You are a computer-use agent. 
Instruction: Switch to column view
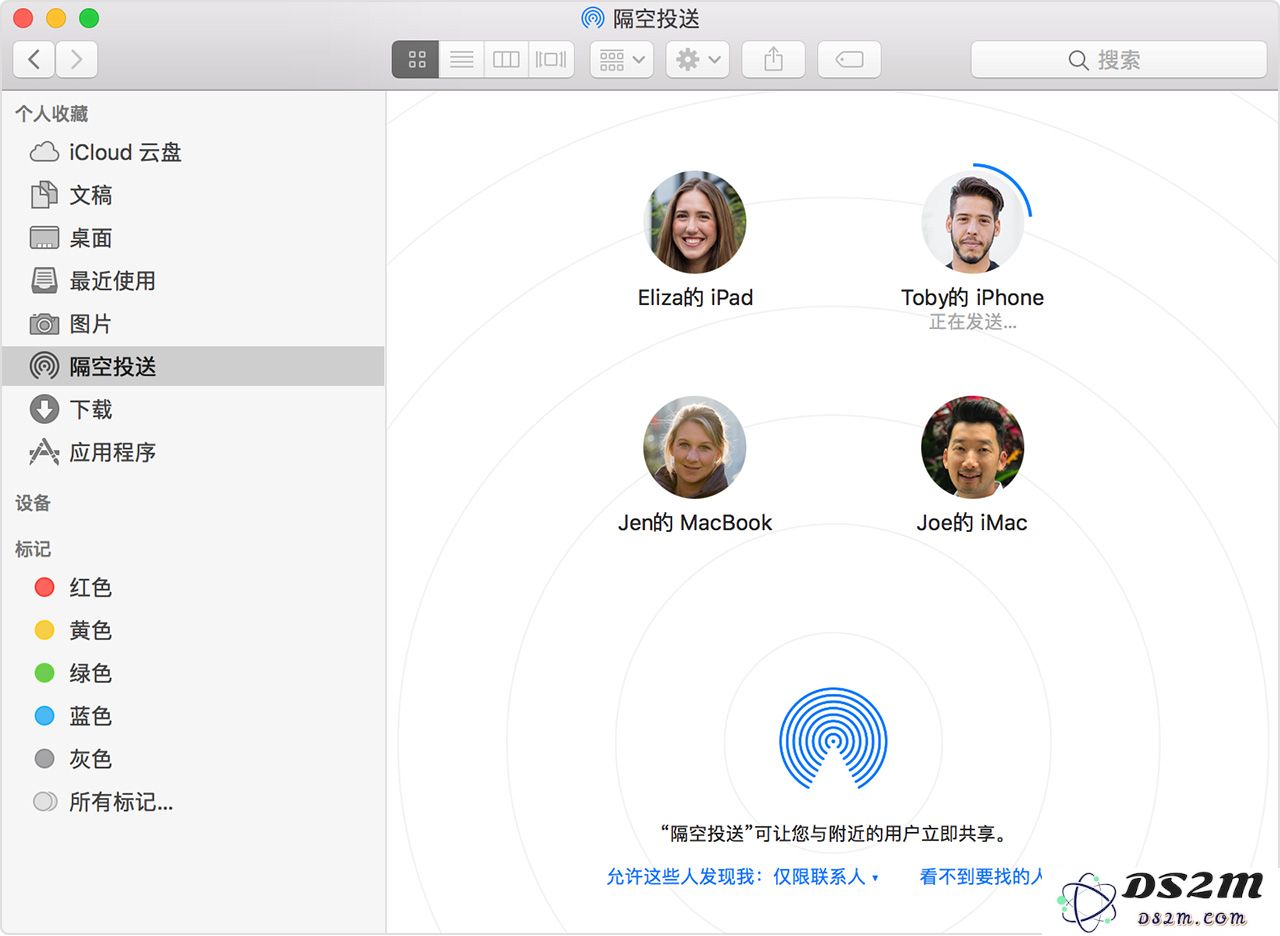coord(506,60)
